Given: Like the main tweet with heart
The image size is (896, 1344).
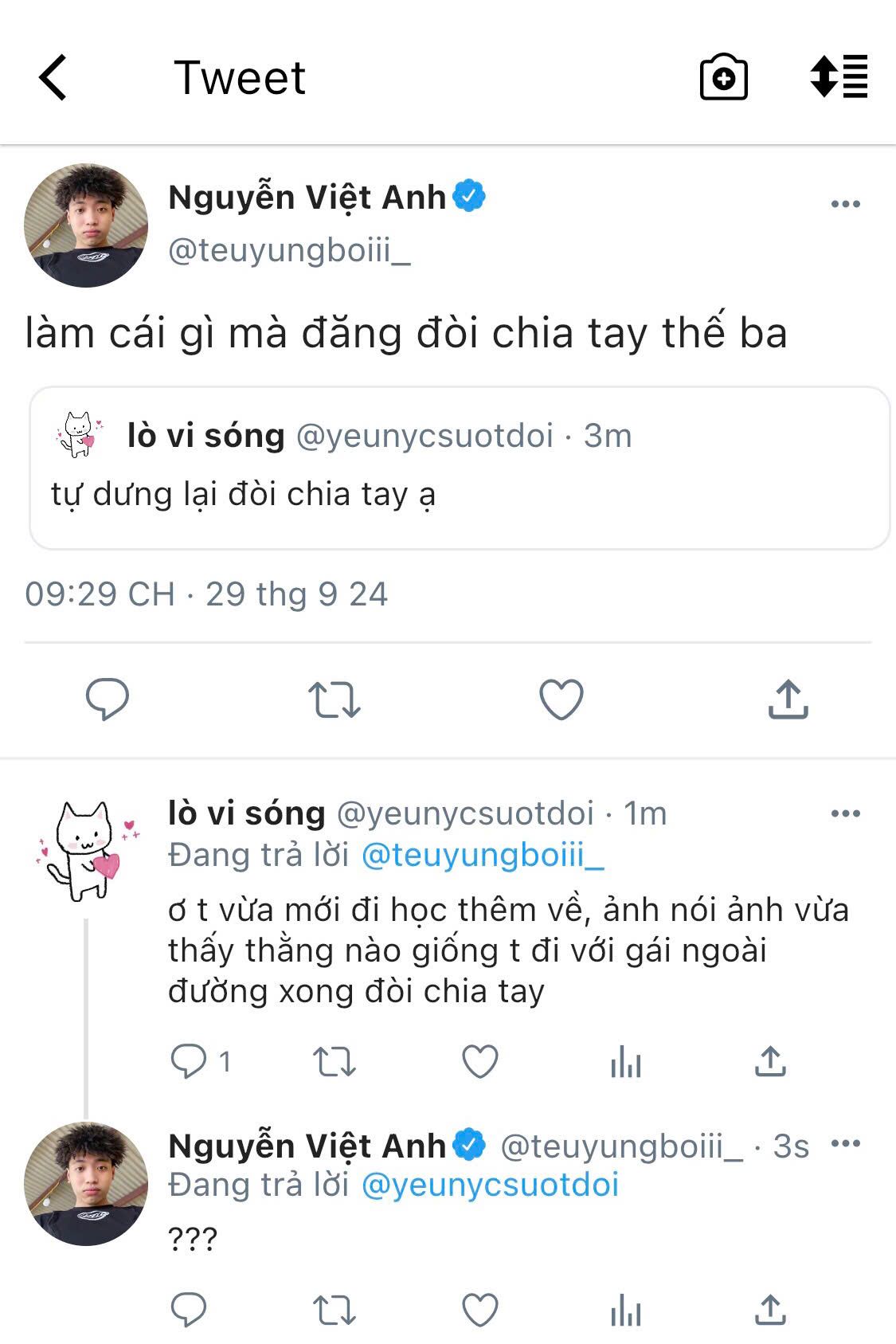Looking at the screenshot, I should pyautogui.click(x=561, y=699).
